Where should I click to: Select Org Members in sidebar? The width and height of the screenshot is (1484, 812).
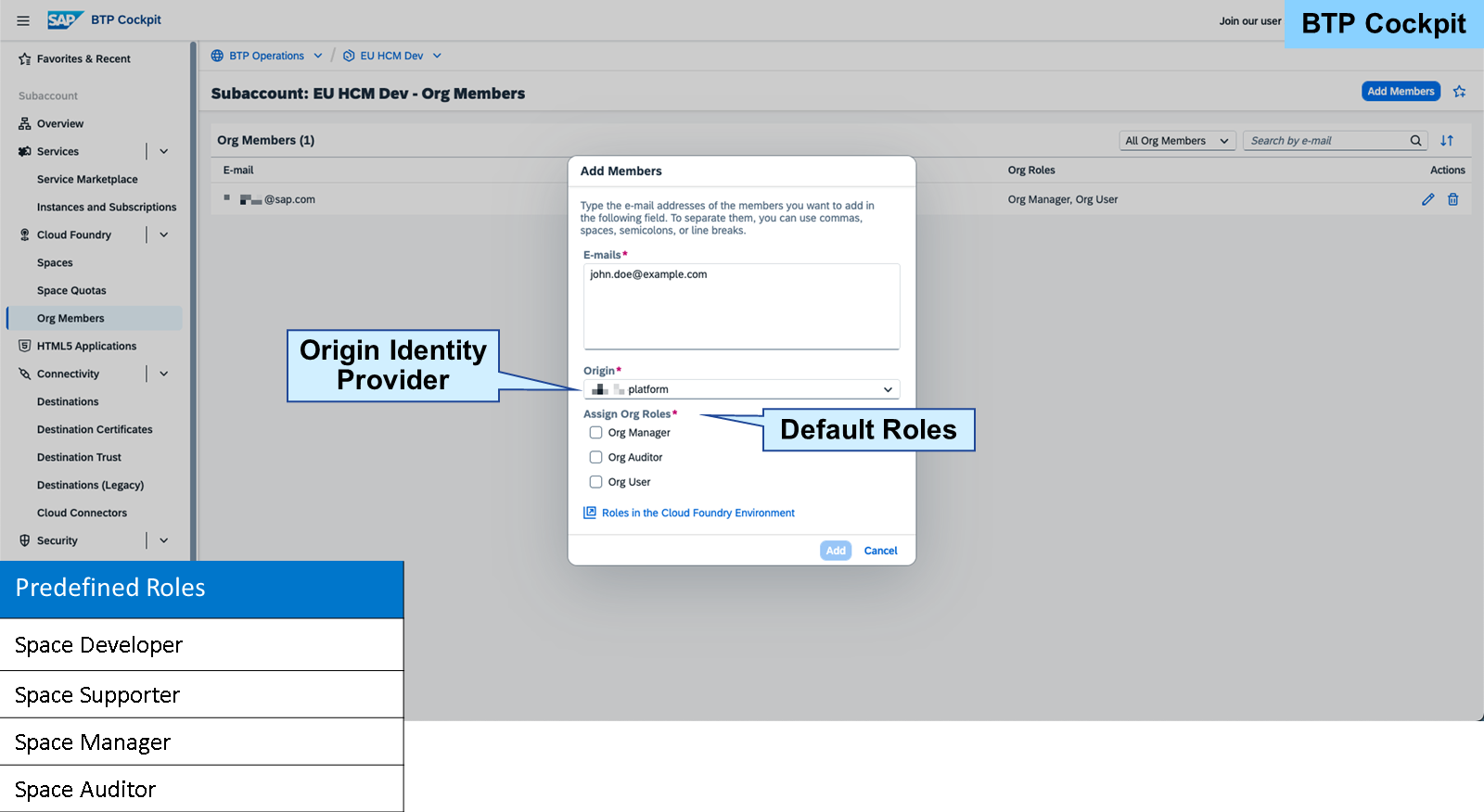(x=95, y=318)
